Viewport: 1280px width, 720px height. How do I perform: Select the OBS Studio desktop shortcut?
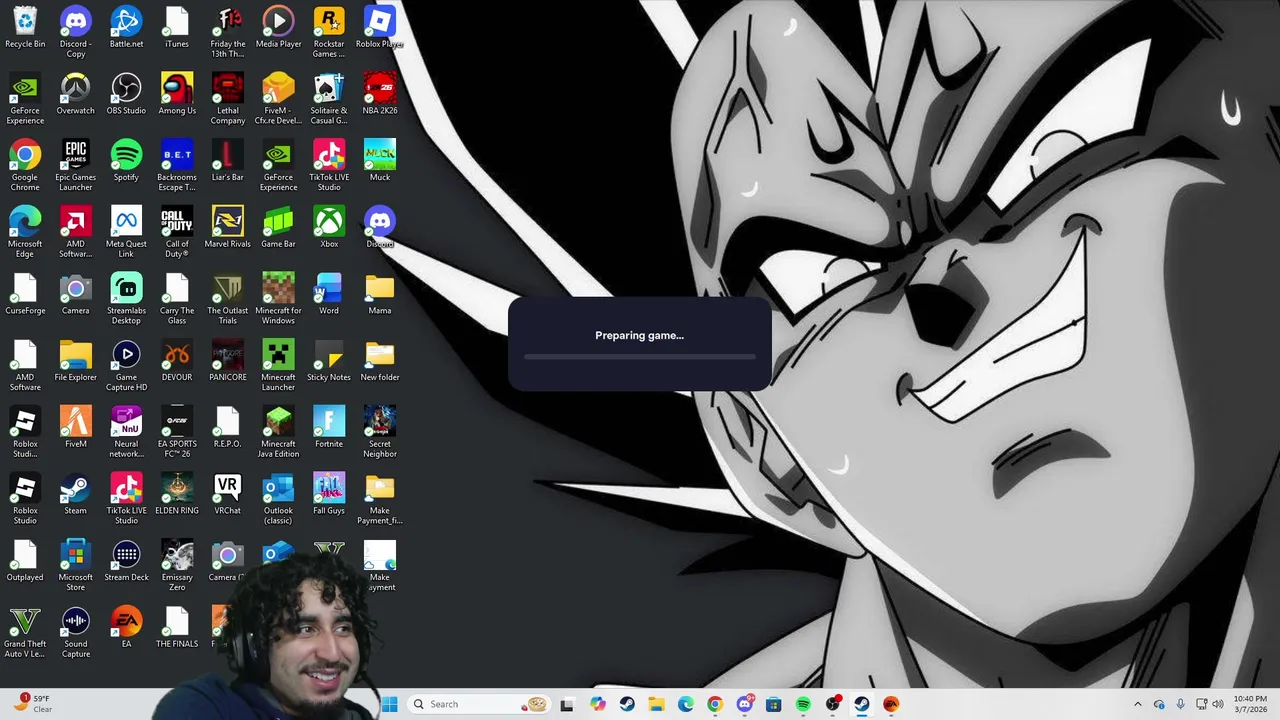point(126,95)
